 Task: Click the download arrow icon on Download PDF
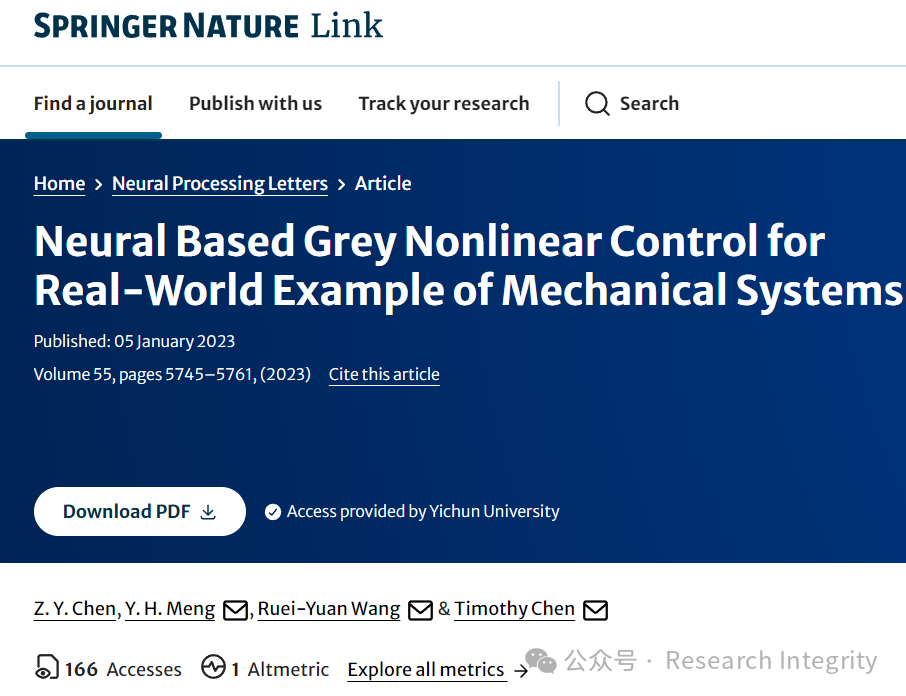(x=208, y=512)
